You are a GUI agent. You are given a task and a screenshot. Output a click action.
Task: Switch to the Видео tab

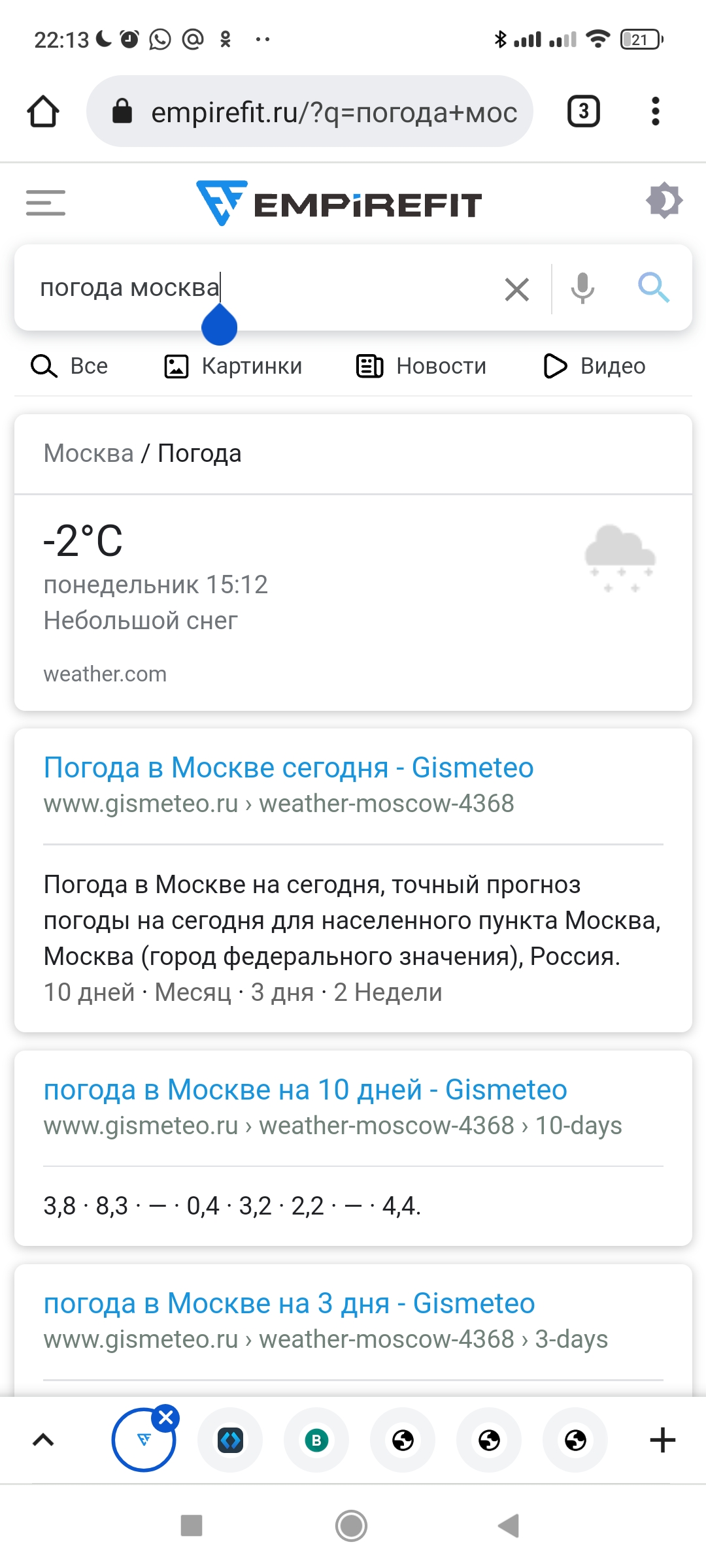[594, 366]
